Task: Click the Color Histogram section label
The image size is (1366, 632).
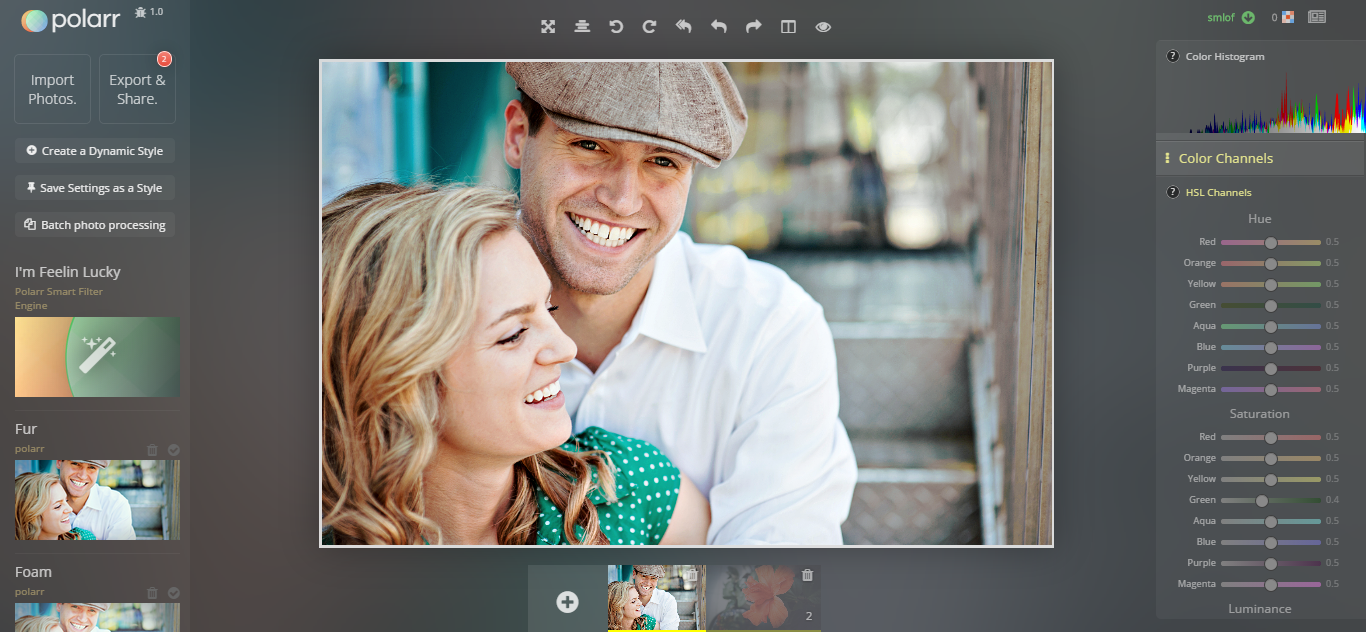Action: point(1225,56)
